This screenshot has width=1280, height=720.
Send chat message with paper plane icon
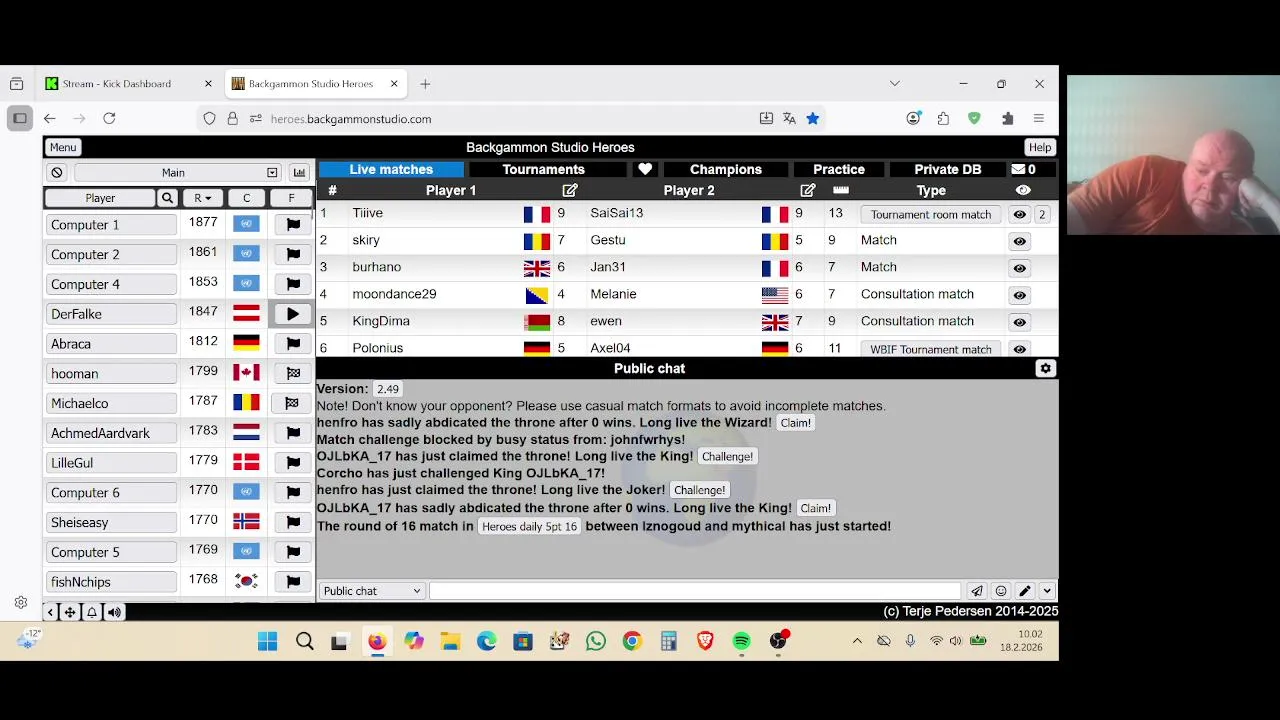(977, 591)
